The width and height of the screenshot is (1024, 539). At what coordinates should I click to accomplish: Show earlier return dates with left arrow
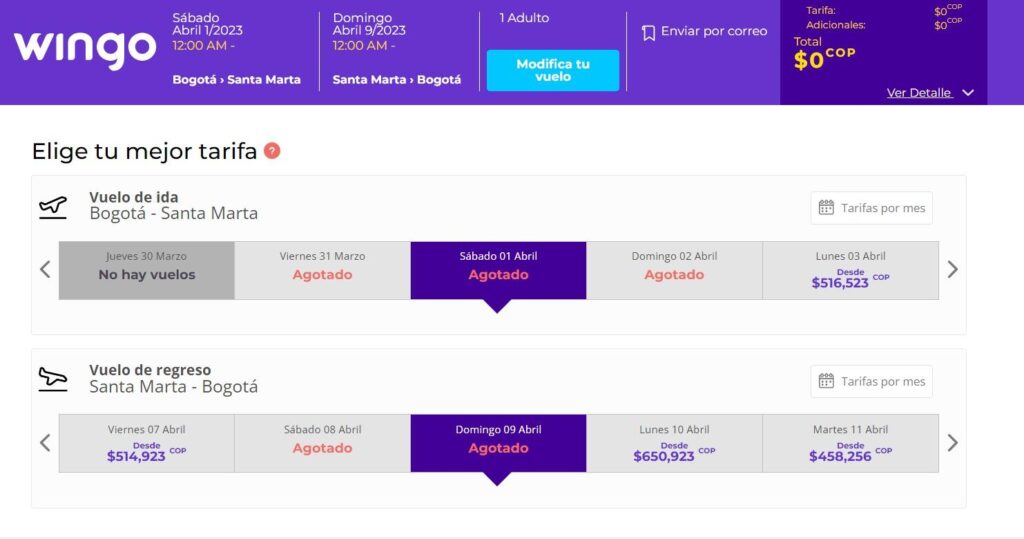click(x=45, y=442)
